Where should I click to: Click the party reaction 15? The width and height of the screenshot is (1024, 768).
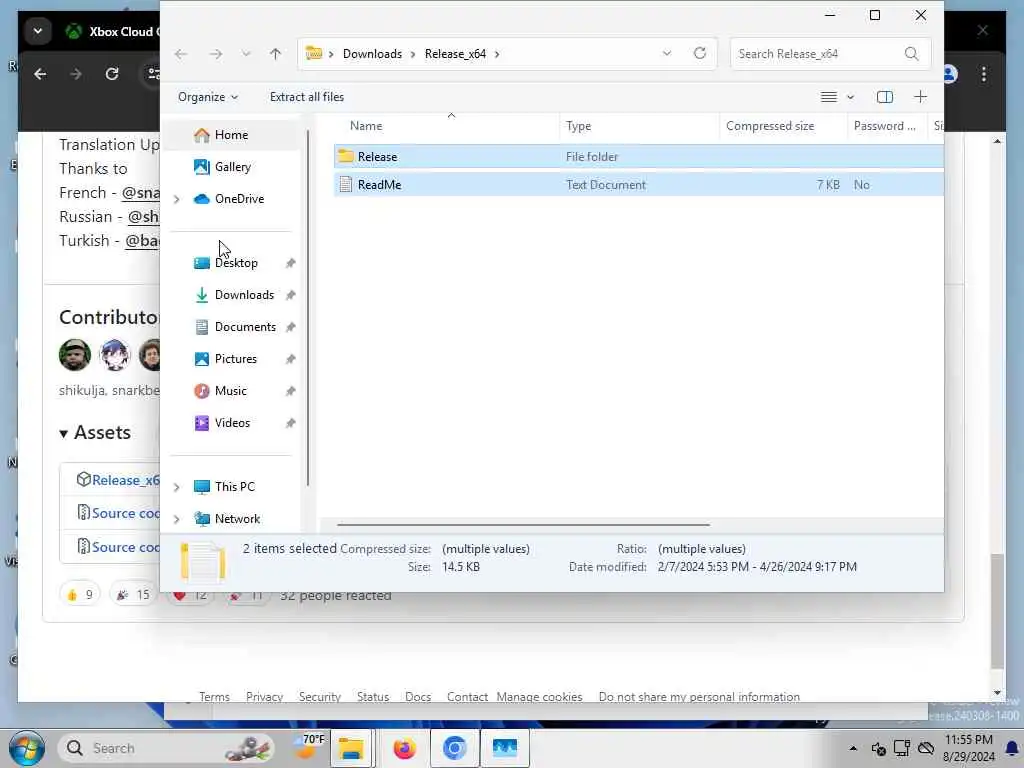(x=133, y=594)
